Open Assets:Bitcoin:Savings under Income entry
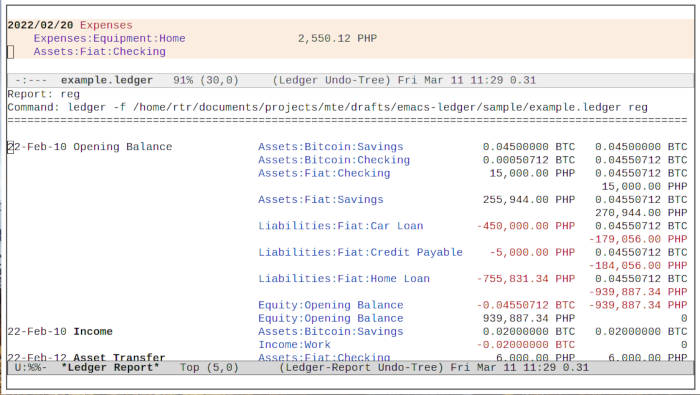The image size is (700, 395). [330, 332]
